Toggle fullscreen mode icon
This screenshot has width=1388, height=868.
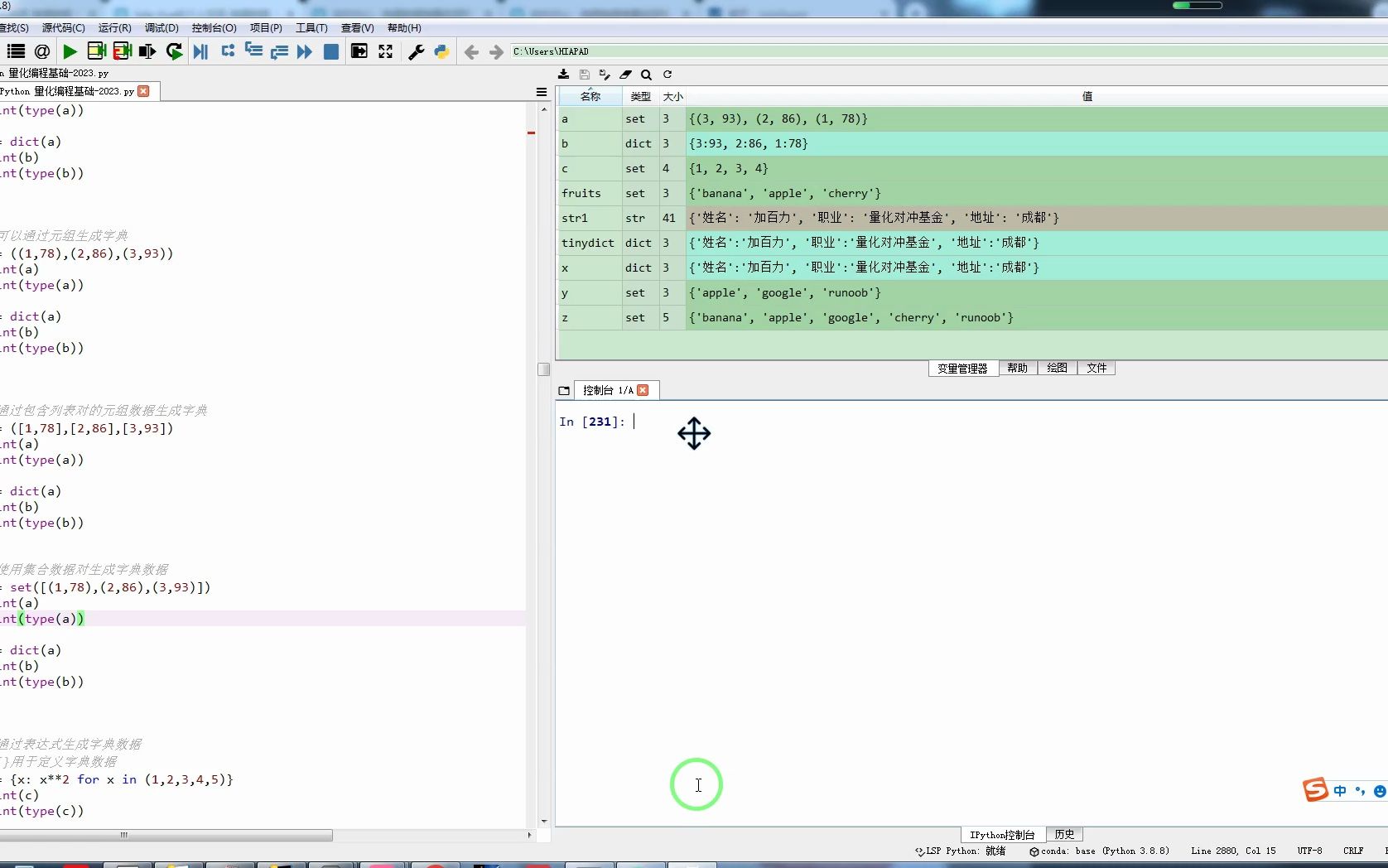(x=385, y=51)
